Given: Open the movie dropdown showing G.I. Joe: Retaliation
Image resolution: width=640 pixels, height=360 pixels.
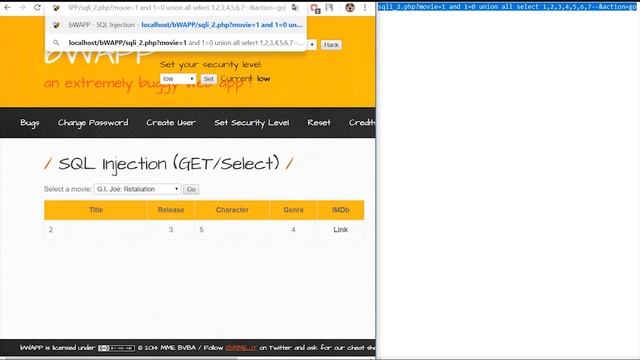Looking at the screenshot, I should tap(137, 189).
